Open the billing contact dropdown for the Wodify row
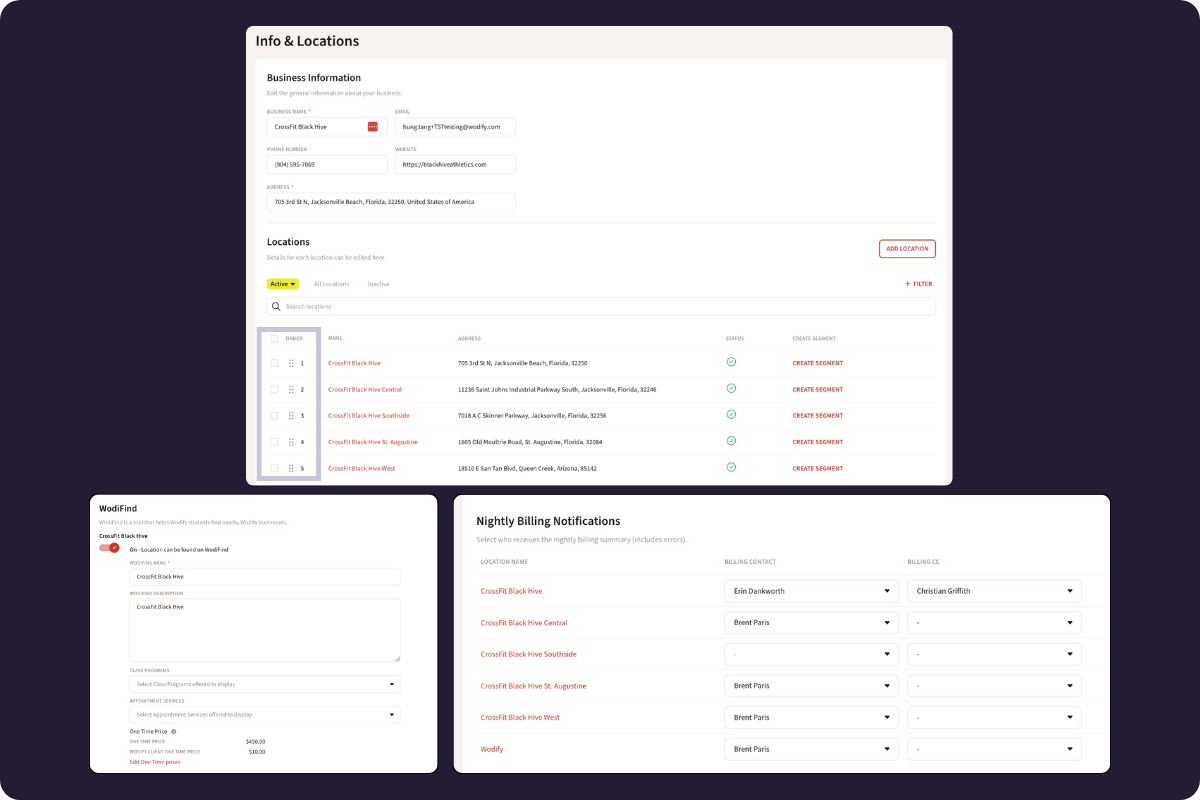 tap(811, 749)
